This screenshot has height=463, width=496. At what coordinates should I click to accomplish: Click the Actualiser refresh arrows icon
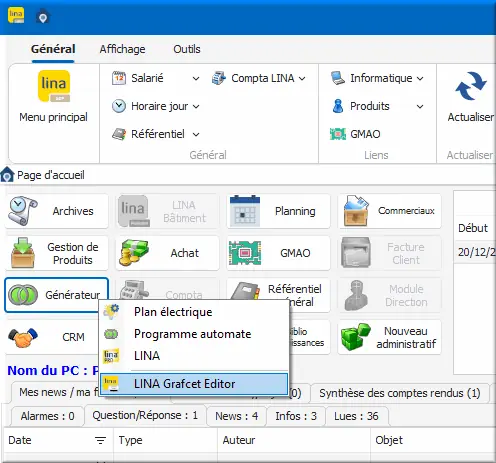click(470, 86)
